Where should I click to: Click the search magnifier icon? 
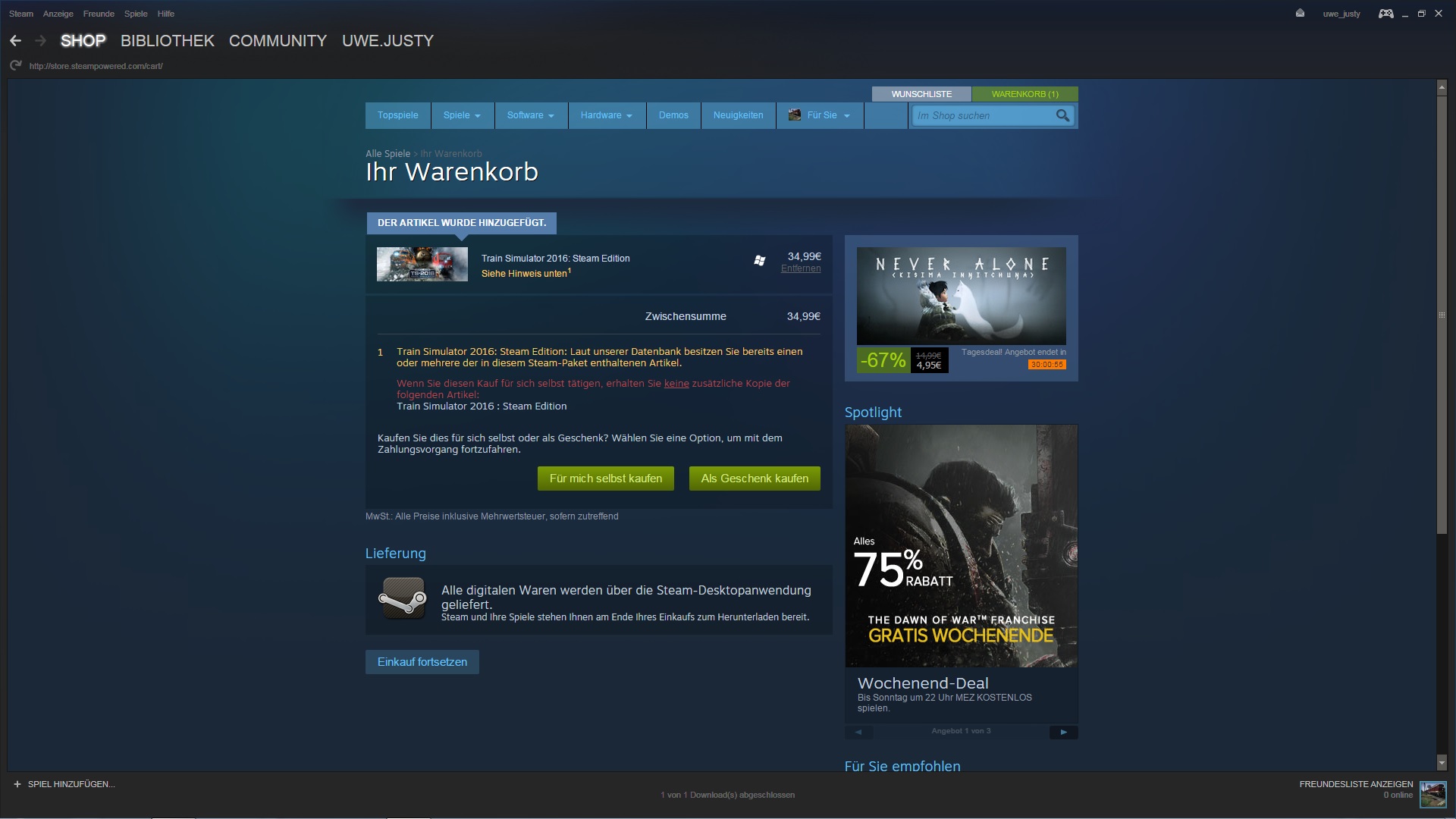coord(1062,115)
